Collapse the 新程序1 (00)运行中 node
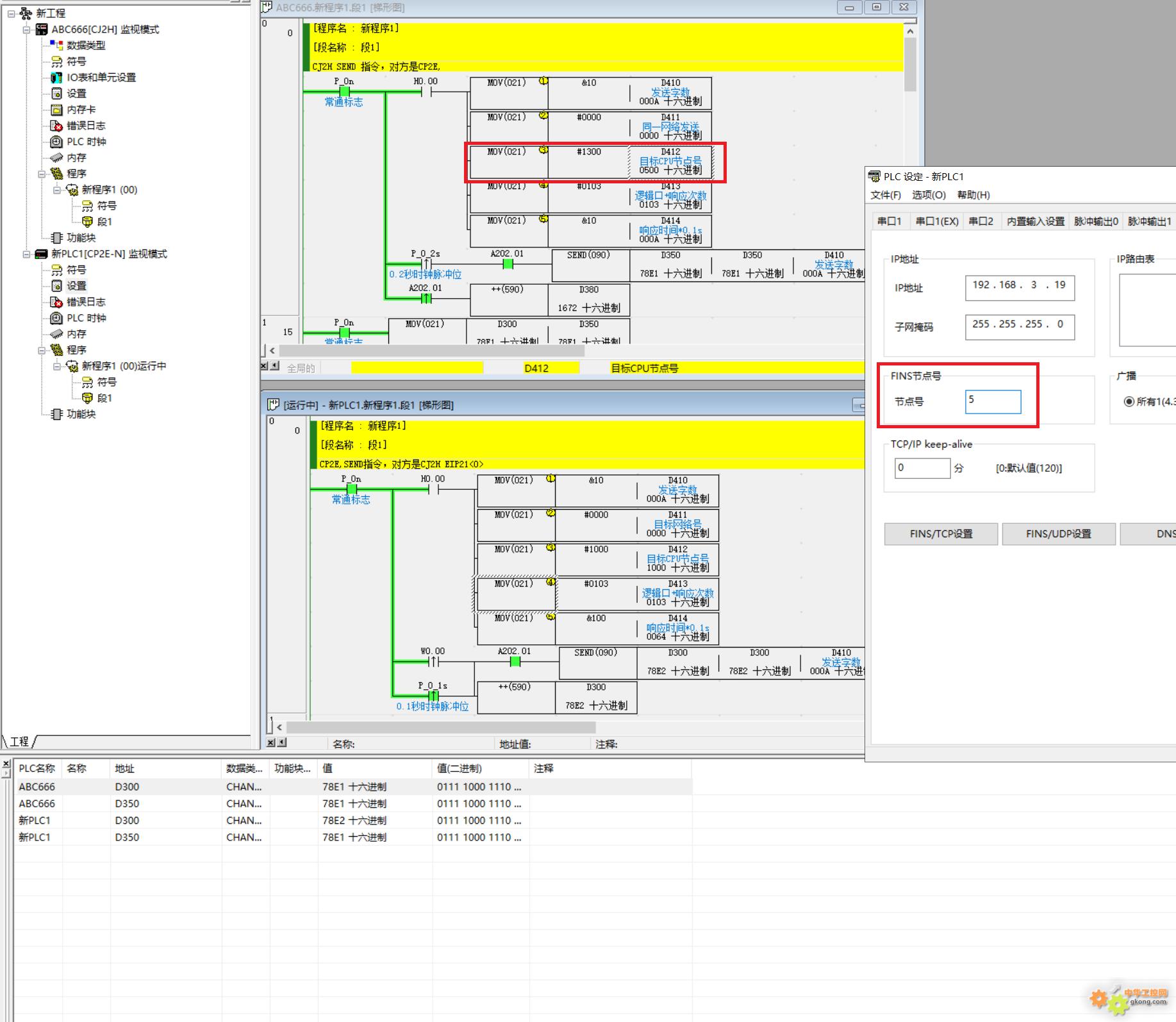 (x=57, y=366)
